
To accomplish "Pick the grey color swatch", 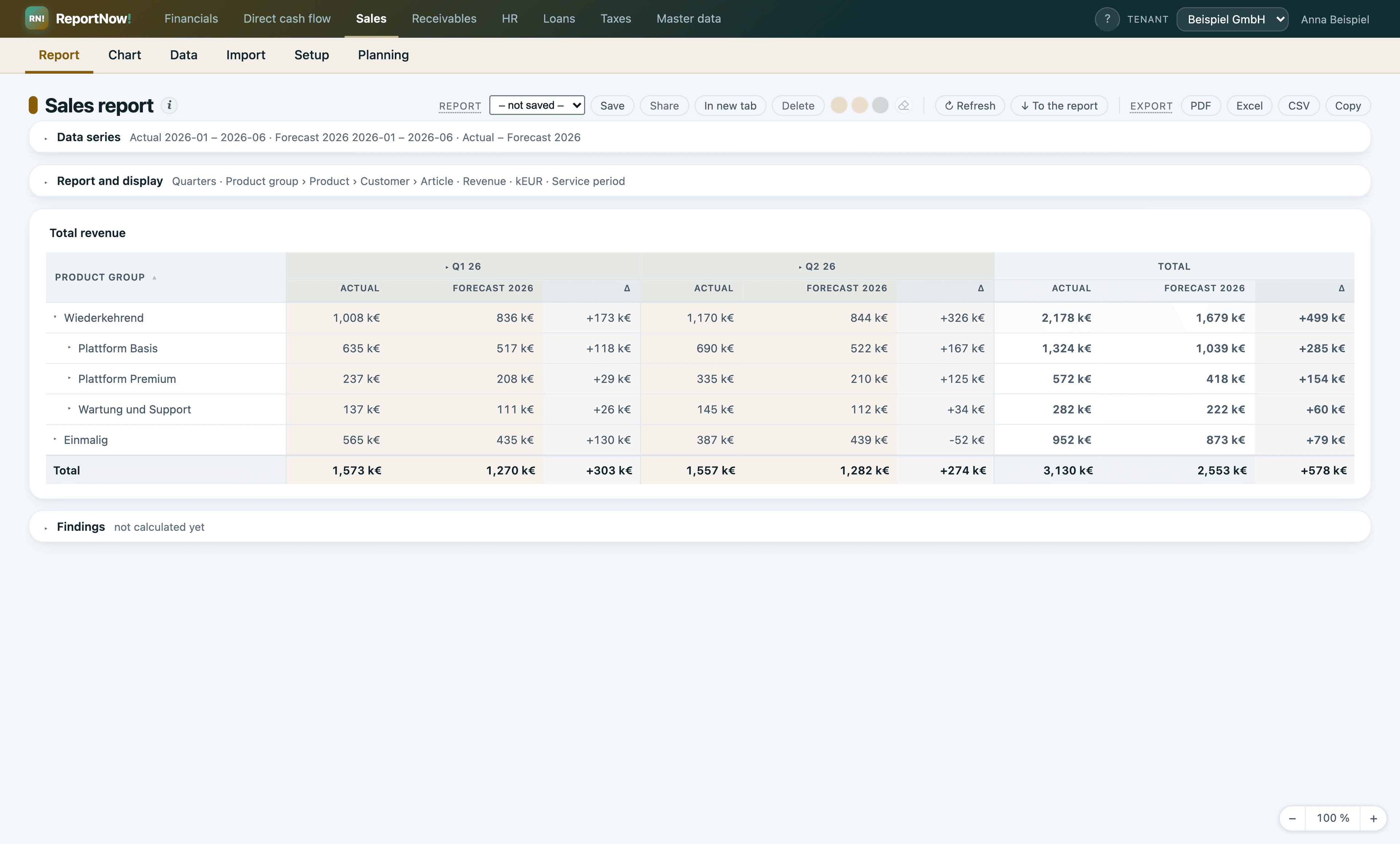I will 880,105.
